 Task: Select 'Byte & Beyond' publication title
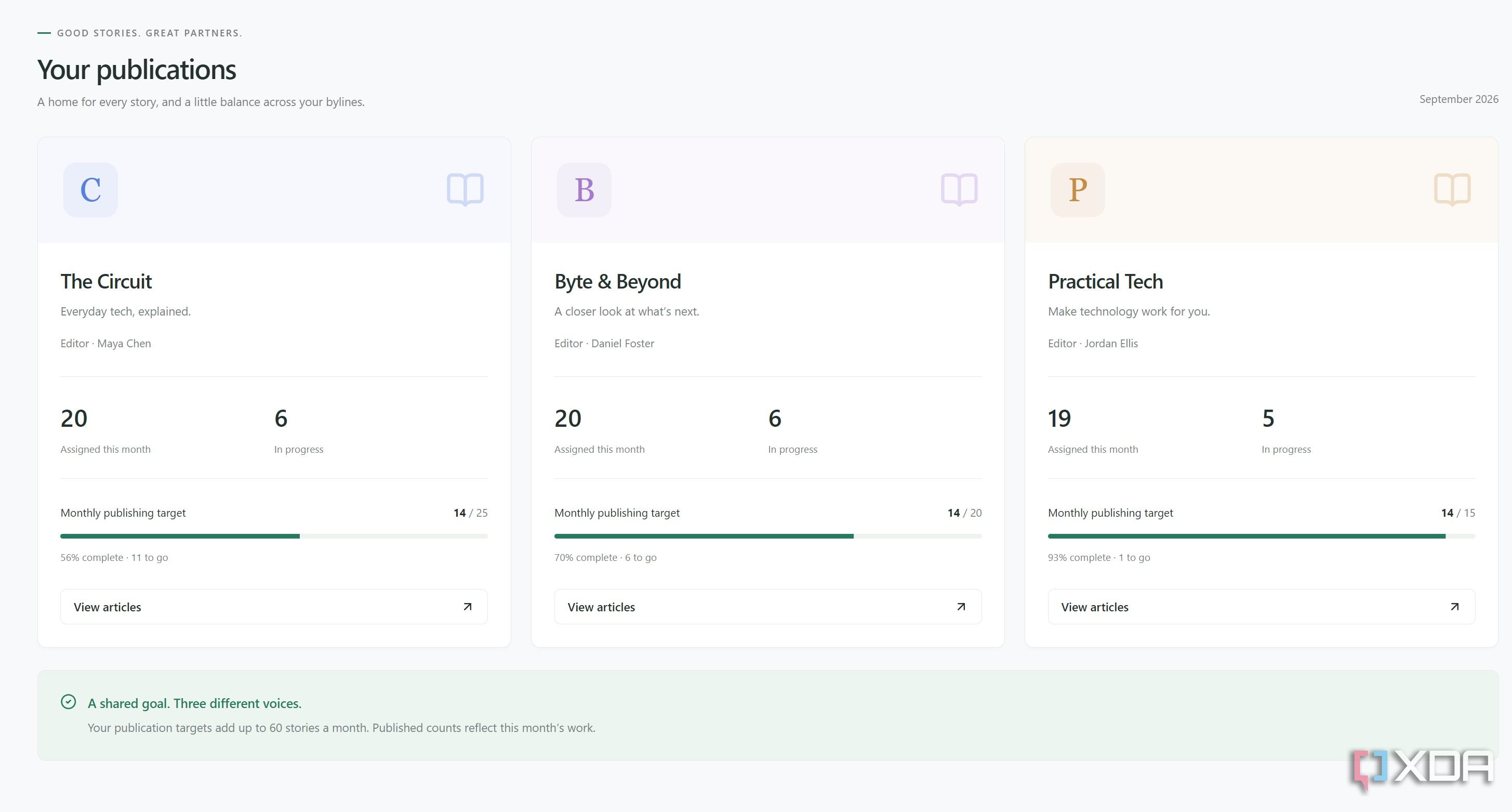(x=617, y=281)
